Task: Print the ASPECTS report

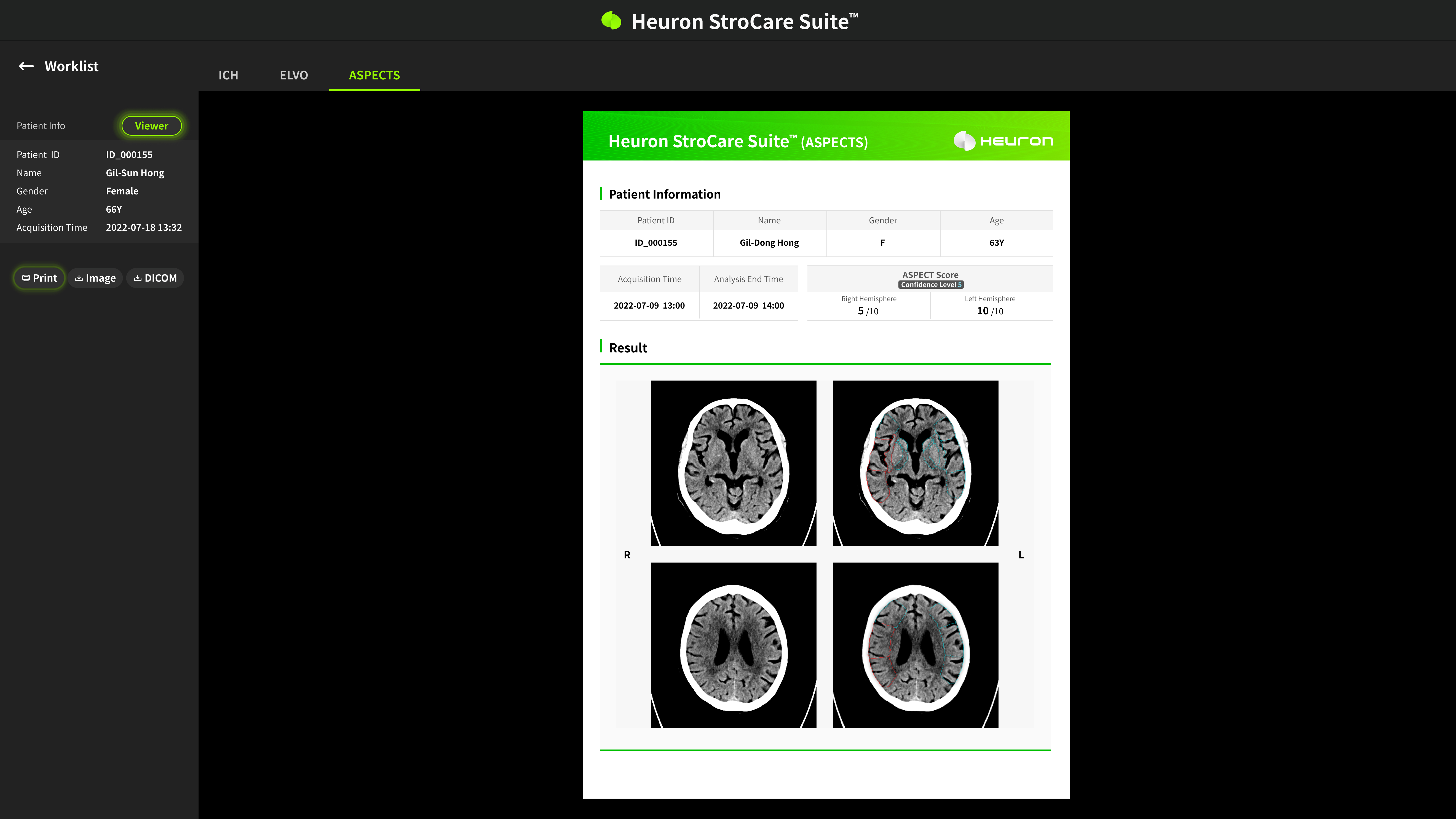Action: (39, 278)
